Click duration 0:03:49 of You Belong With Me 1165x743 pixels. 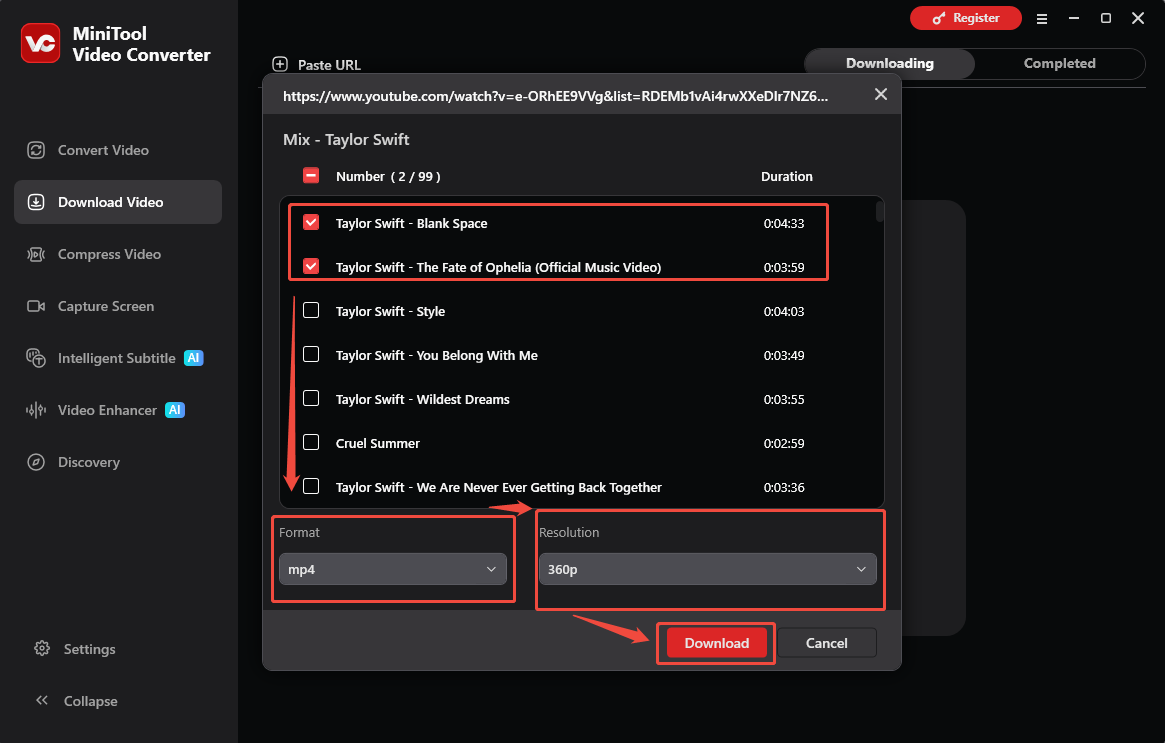[x=784, y=355]
